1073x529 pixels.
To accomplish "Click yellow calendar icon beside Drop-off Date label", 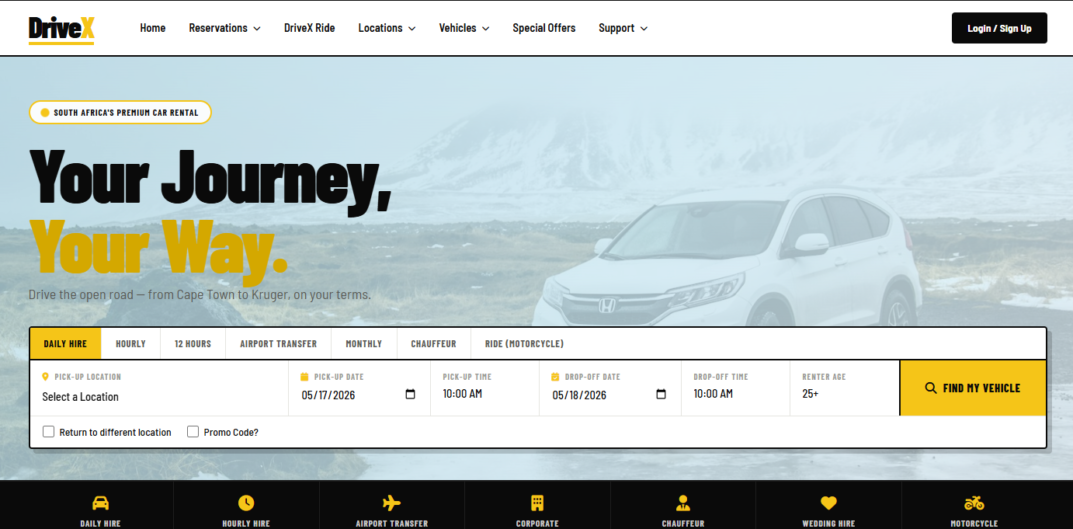I will (x=556, y=376).
